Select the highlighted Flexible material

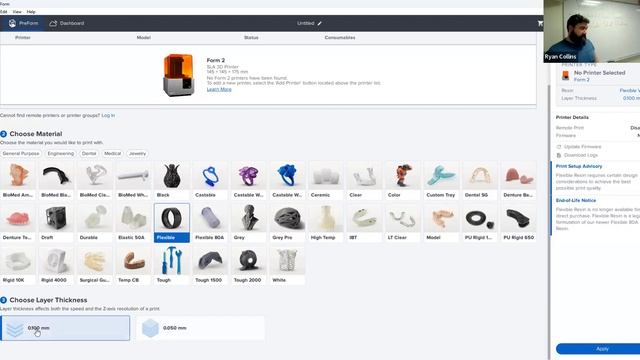click(172, 222)
